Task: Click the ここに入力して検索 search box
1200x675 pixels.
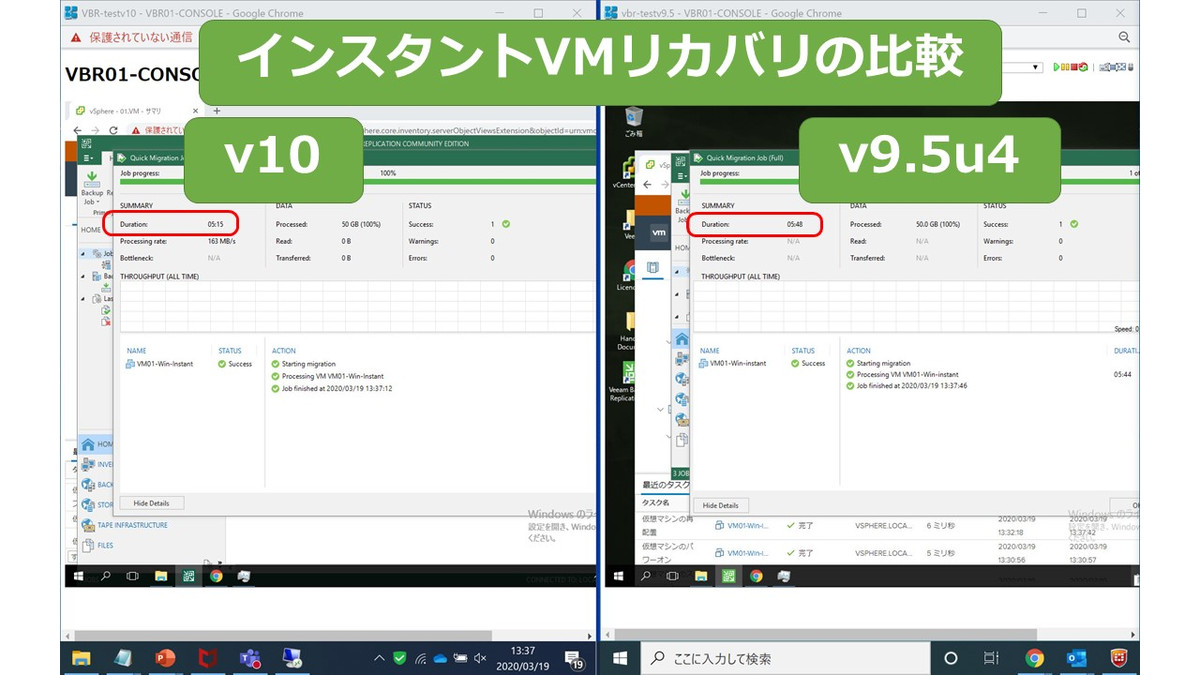Action: [x=785, y=658]
